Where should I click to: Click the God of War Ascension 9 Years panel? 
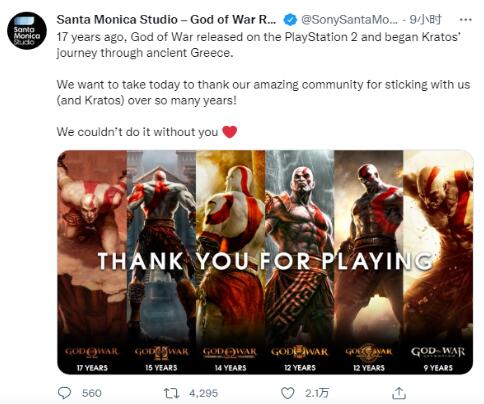pyautogui.click(x=438, y=262)
